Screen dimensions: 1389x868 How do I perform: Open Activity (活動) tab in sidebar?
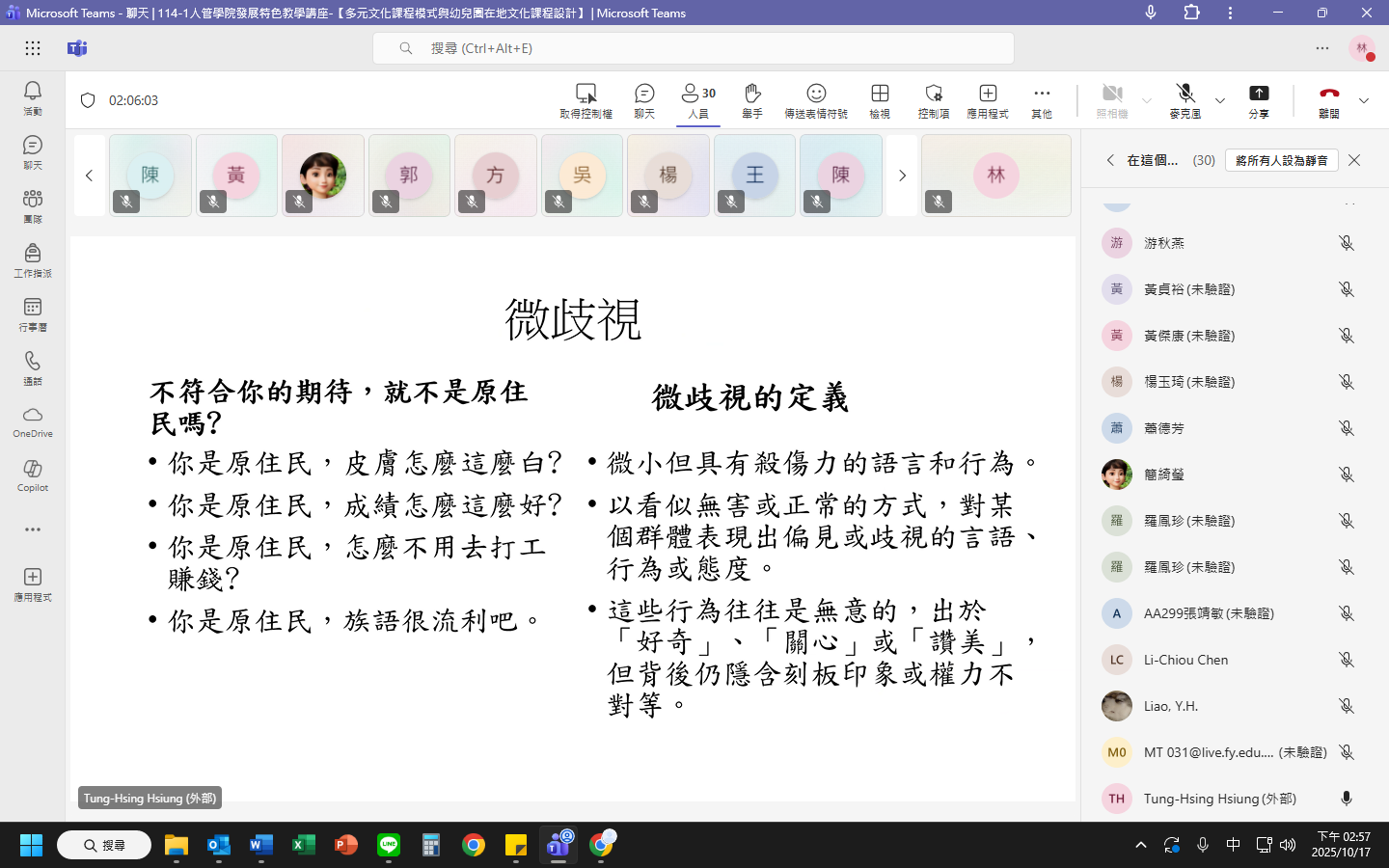click(33, 97)
